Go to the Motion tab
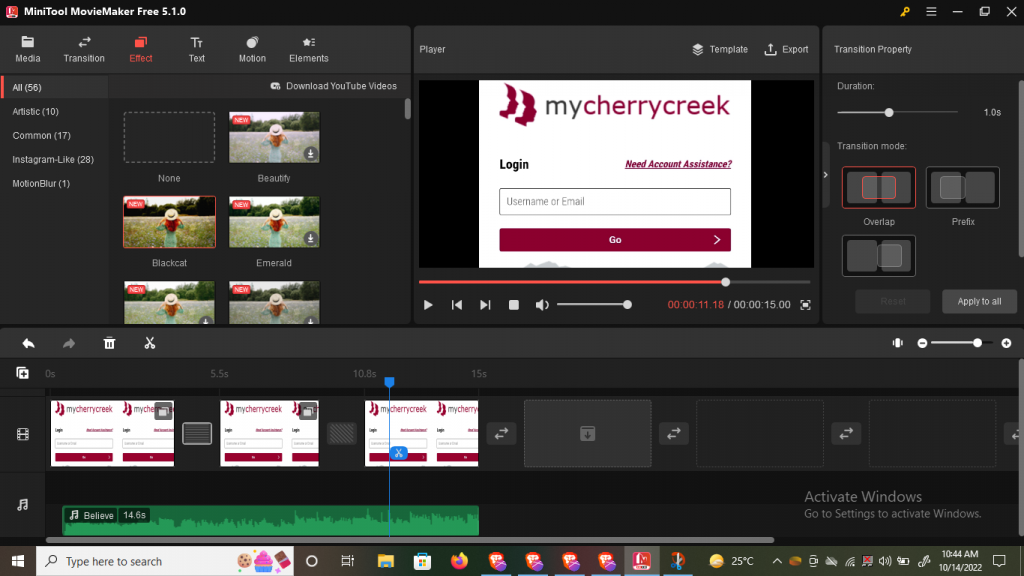1024x576 pixels. [252, 50]
